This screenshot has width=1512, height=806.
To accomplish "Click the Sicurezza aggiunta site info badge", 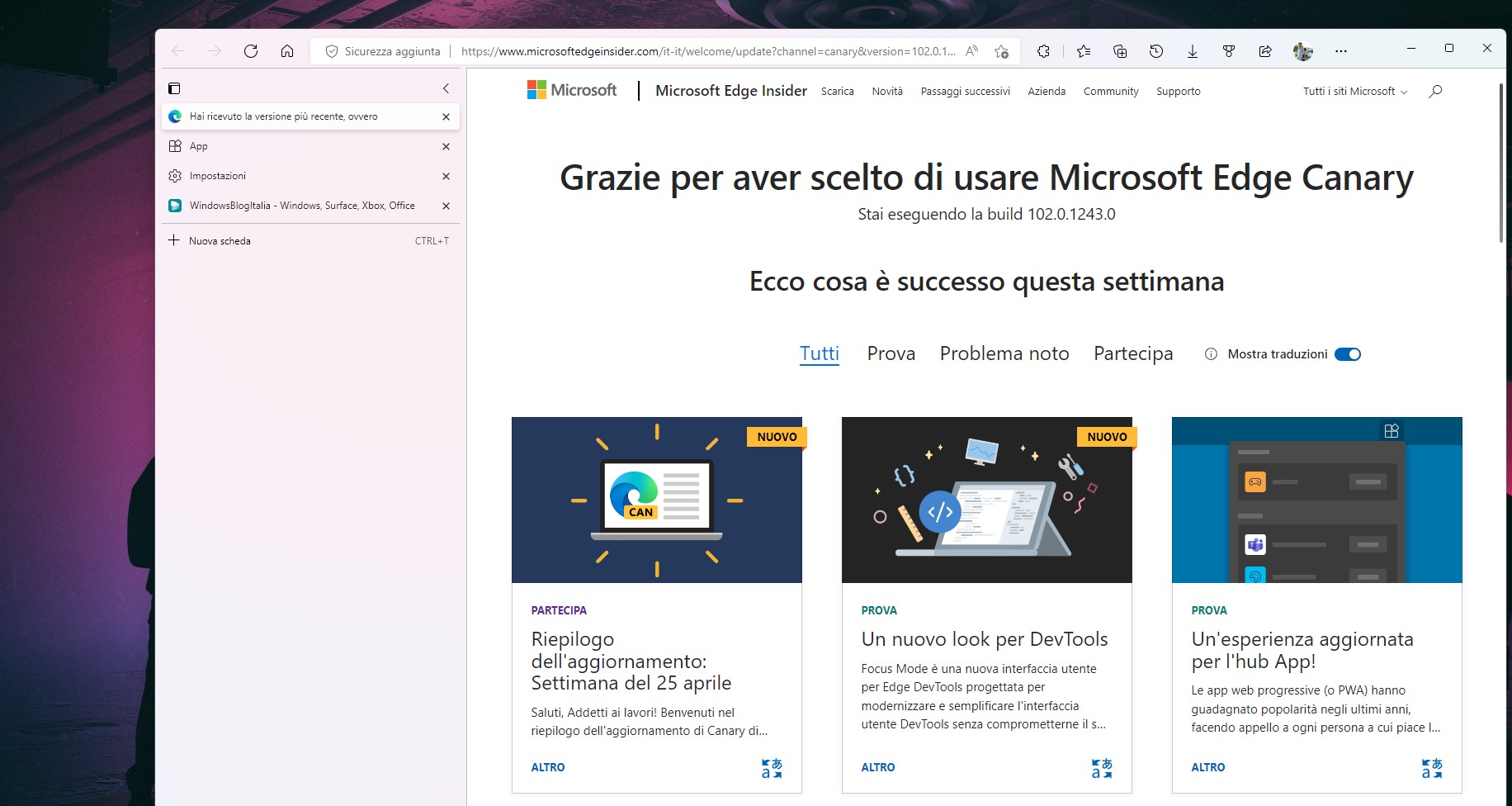I will point(383,51).
